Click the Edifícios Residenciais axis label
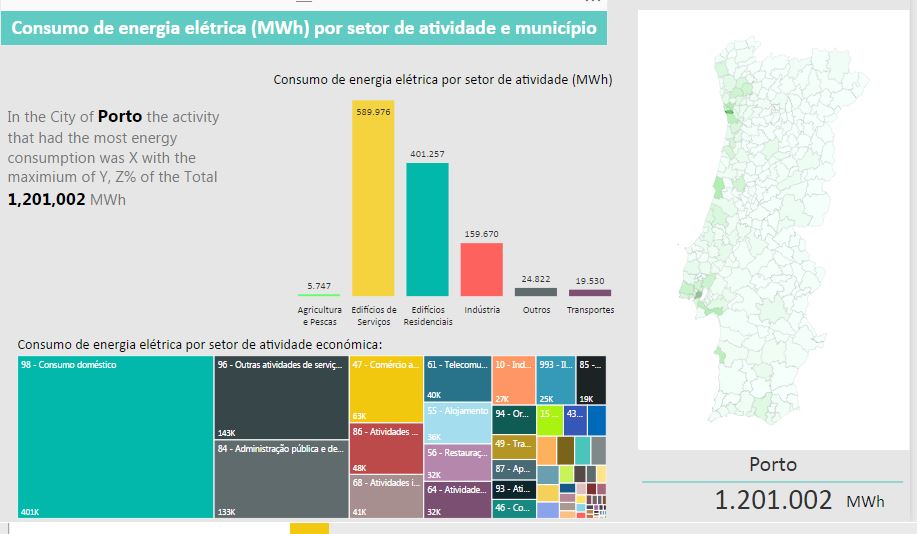The height and width of the screenshot is (534, 917). 428,316
